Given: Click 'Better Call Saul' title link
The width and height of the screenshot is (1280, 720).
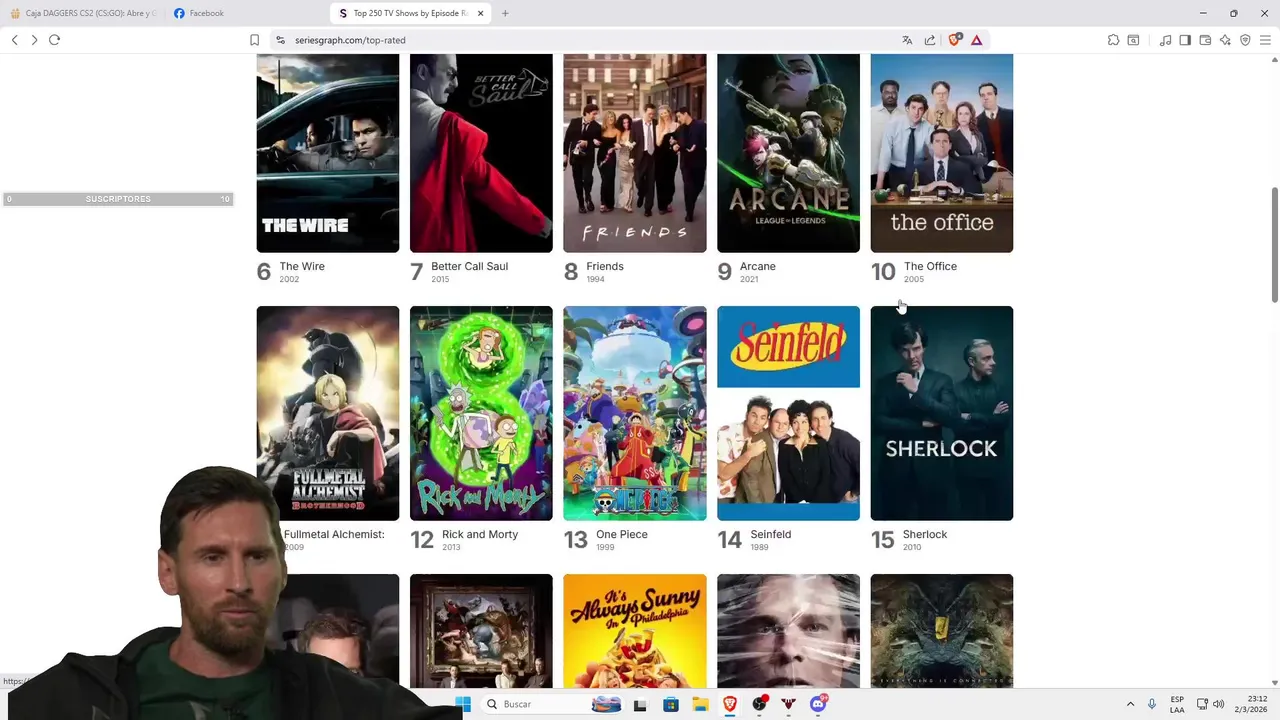Looking at the screenshot, I should pos(469,266).
